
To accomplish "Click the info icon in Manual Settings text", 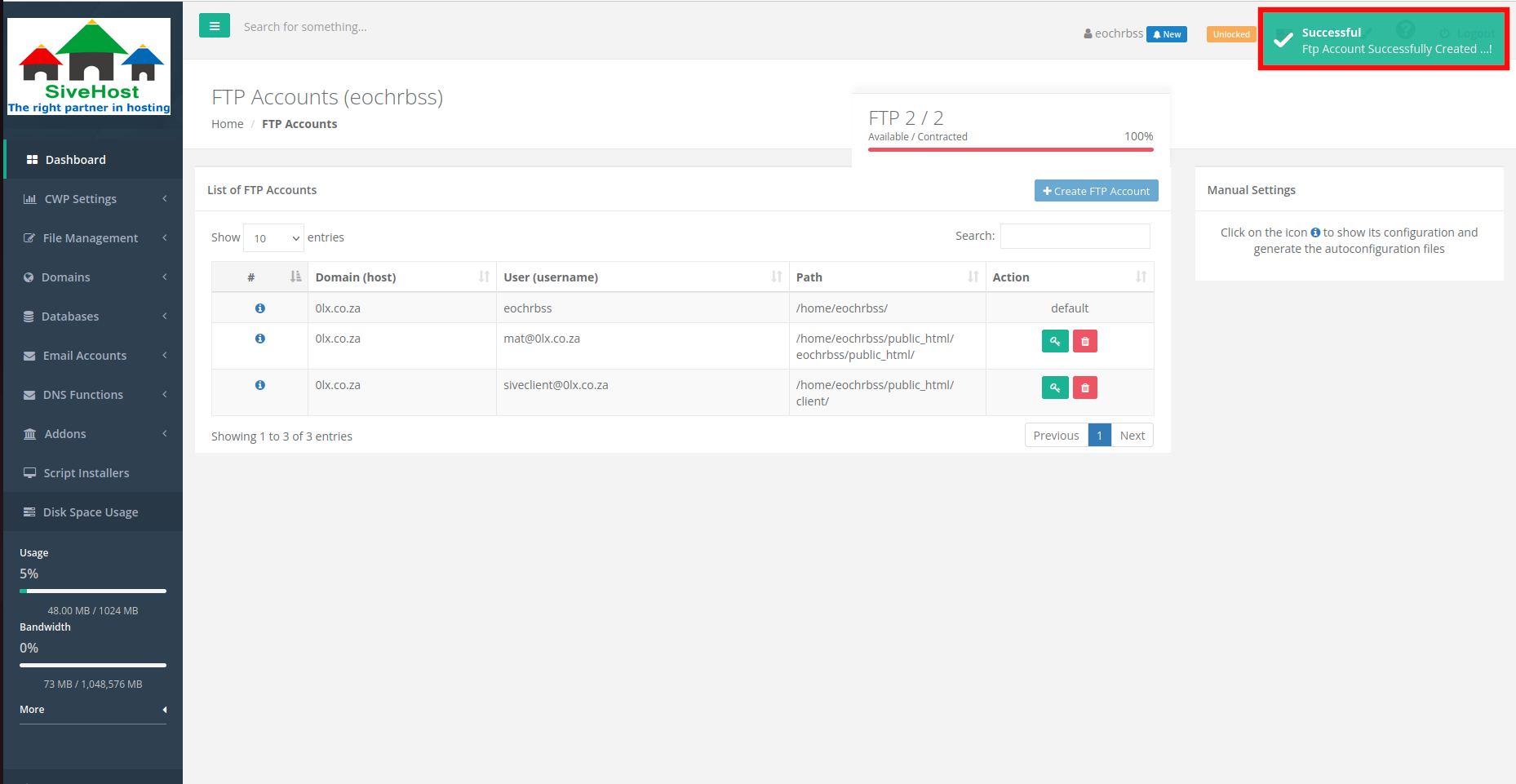I will tap(1315, 233).
